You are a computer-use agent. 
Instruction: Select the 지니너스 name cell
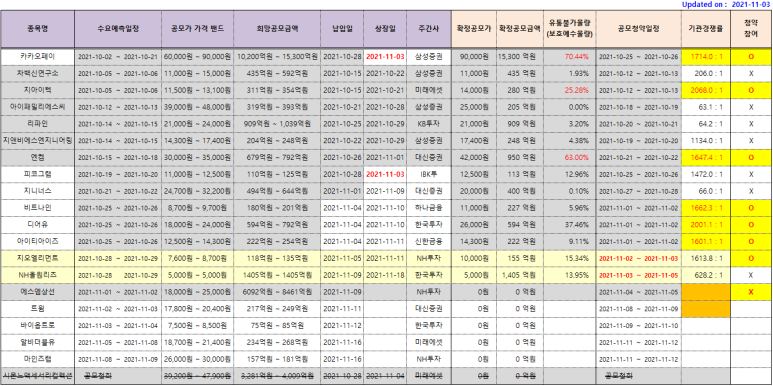[37, 191]
